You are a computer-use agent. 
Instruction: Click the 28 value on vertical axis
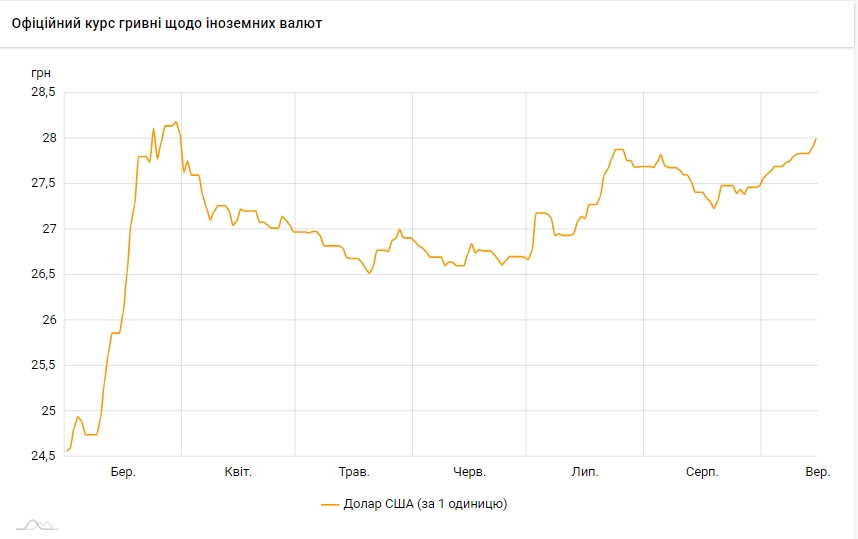tap(48, 138)
